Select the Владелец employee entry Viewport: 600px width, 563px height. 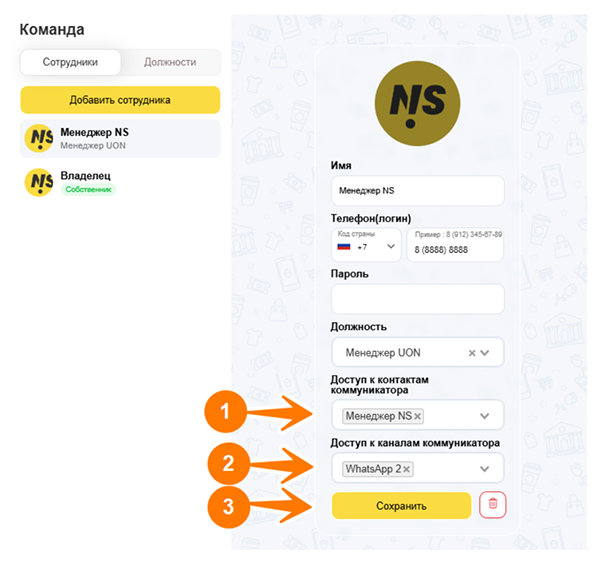tap(120, 182)
